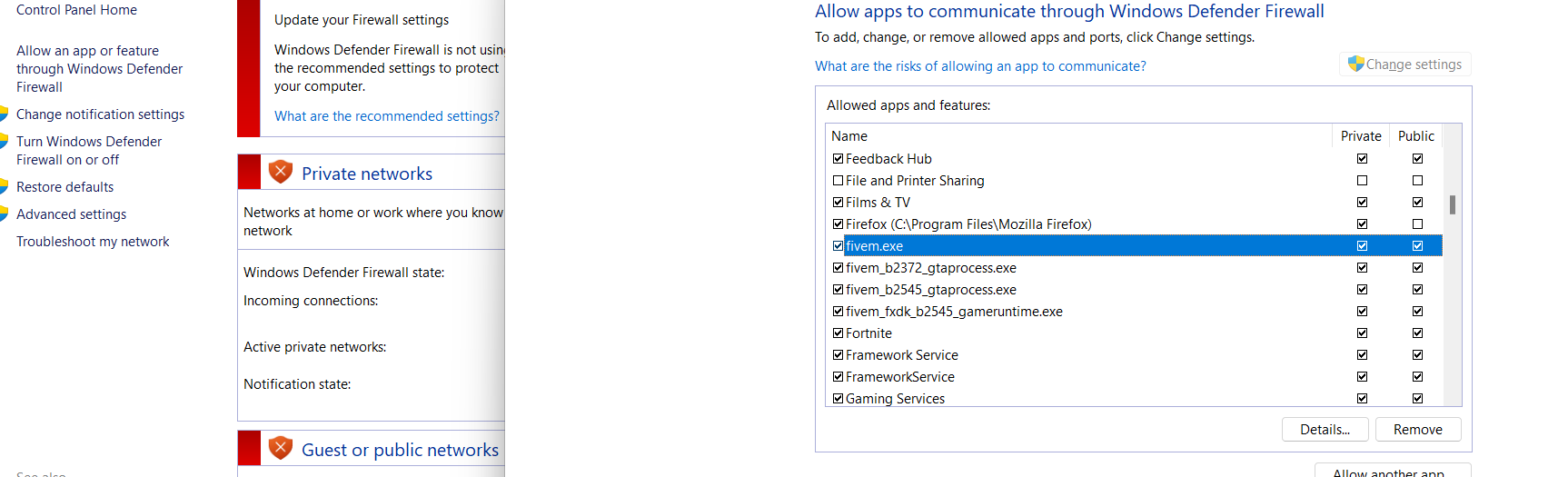Tick the Public checkbox for Firefox

(1417, 224)
